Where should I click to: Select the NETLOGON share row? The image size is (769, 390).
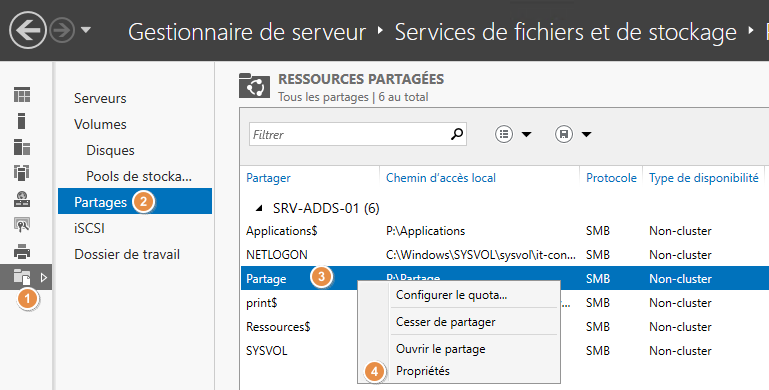coord(505,255)
